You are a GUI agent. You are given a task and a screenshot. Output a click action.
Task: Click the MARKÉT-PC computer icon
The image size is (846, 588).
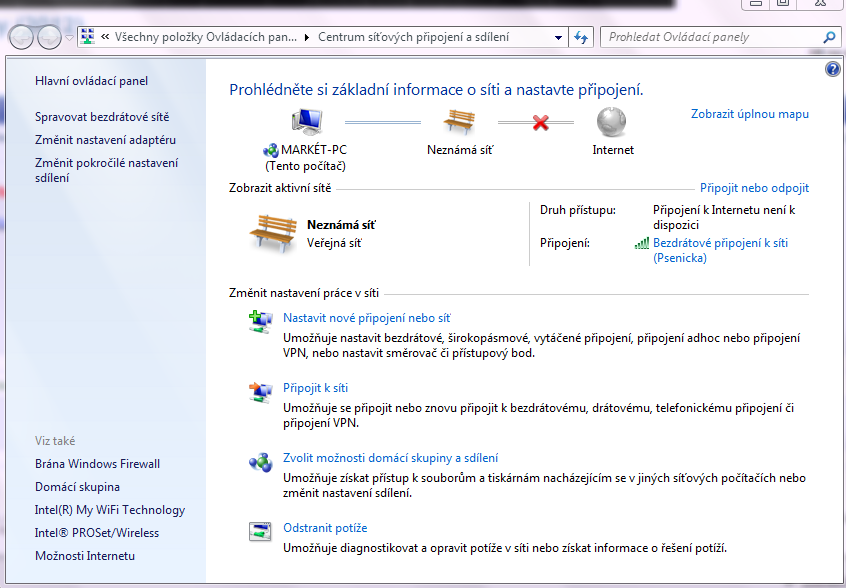[x=306, y=122]
